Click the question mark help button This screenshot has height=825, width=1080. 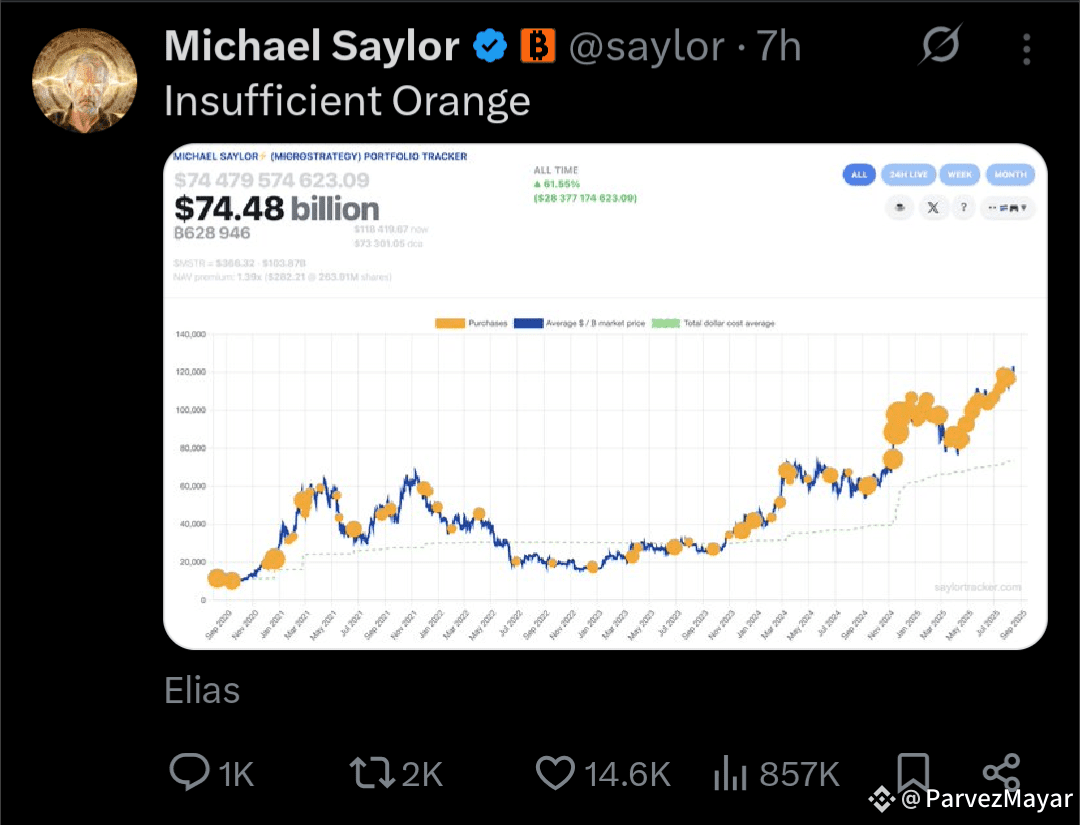(x=964, y=207)
